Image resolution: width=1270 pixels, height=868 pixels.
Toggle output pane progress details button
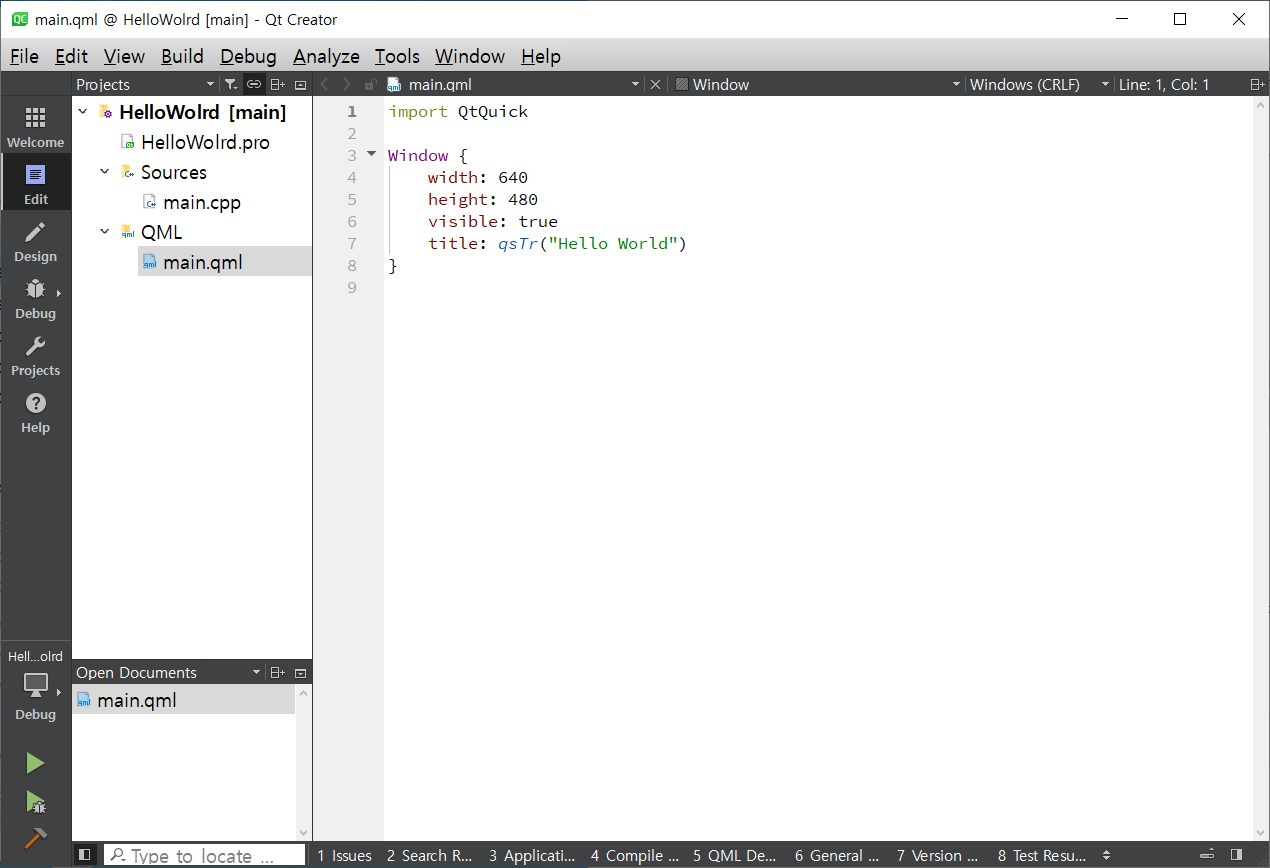click(x=1209, y=855)
